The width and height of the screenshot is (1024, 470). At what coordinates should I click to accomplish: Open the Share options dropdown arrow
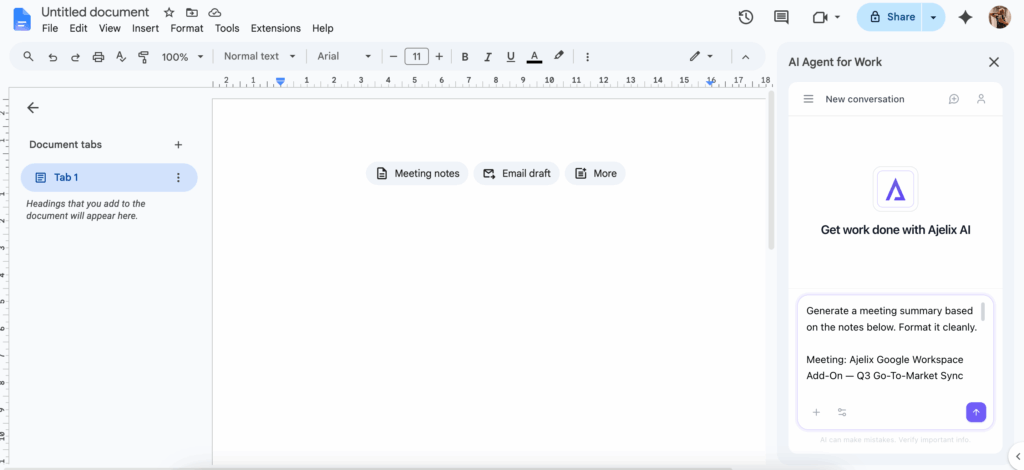click(x=934, y=18)
